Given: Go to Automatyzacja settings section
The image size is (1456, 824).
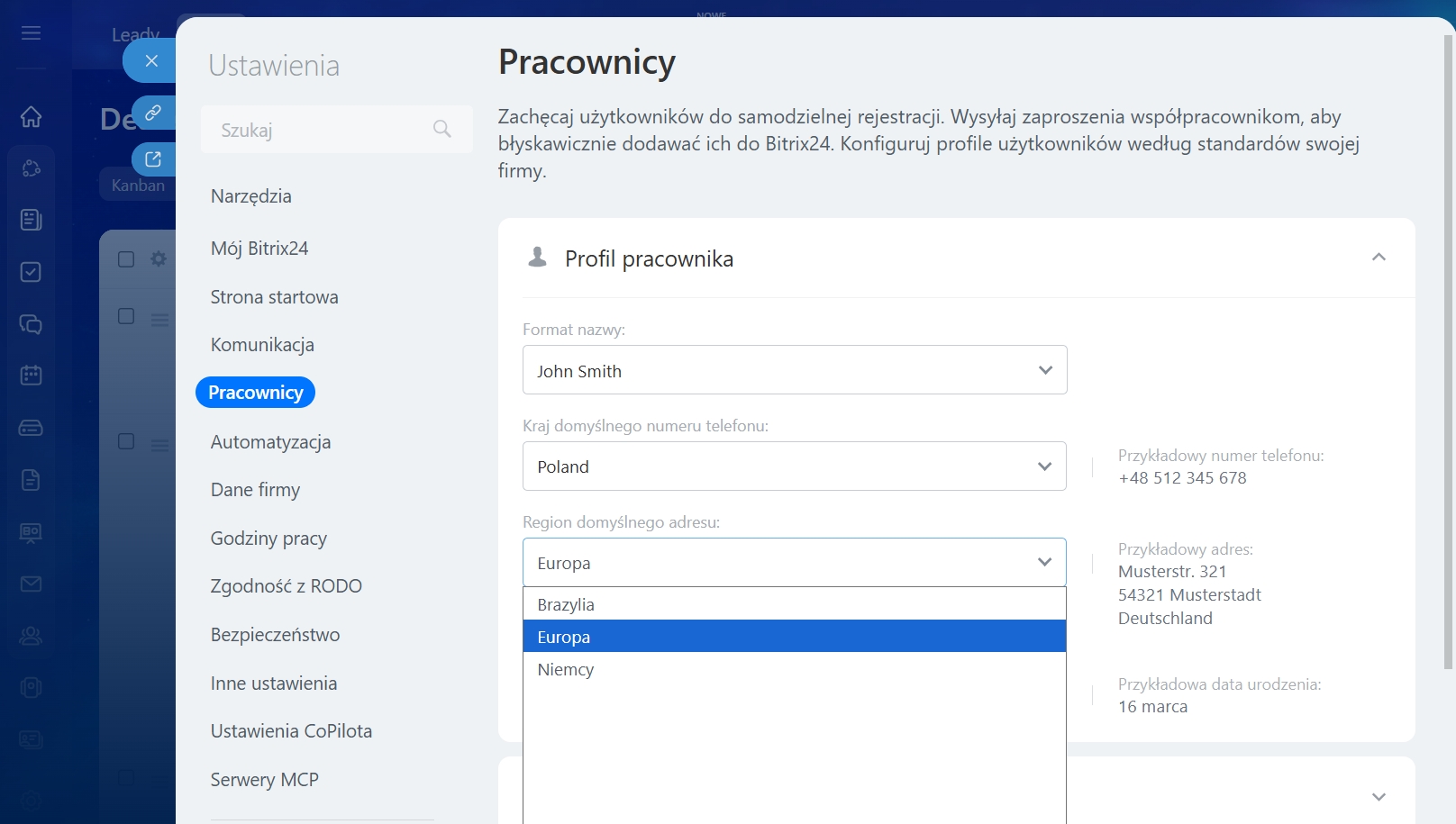Looking at the screenshot, I should tap(270, 442).
